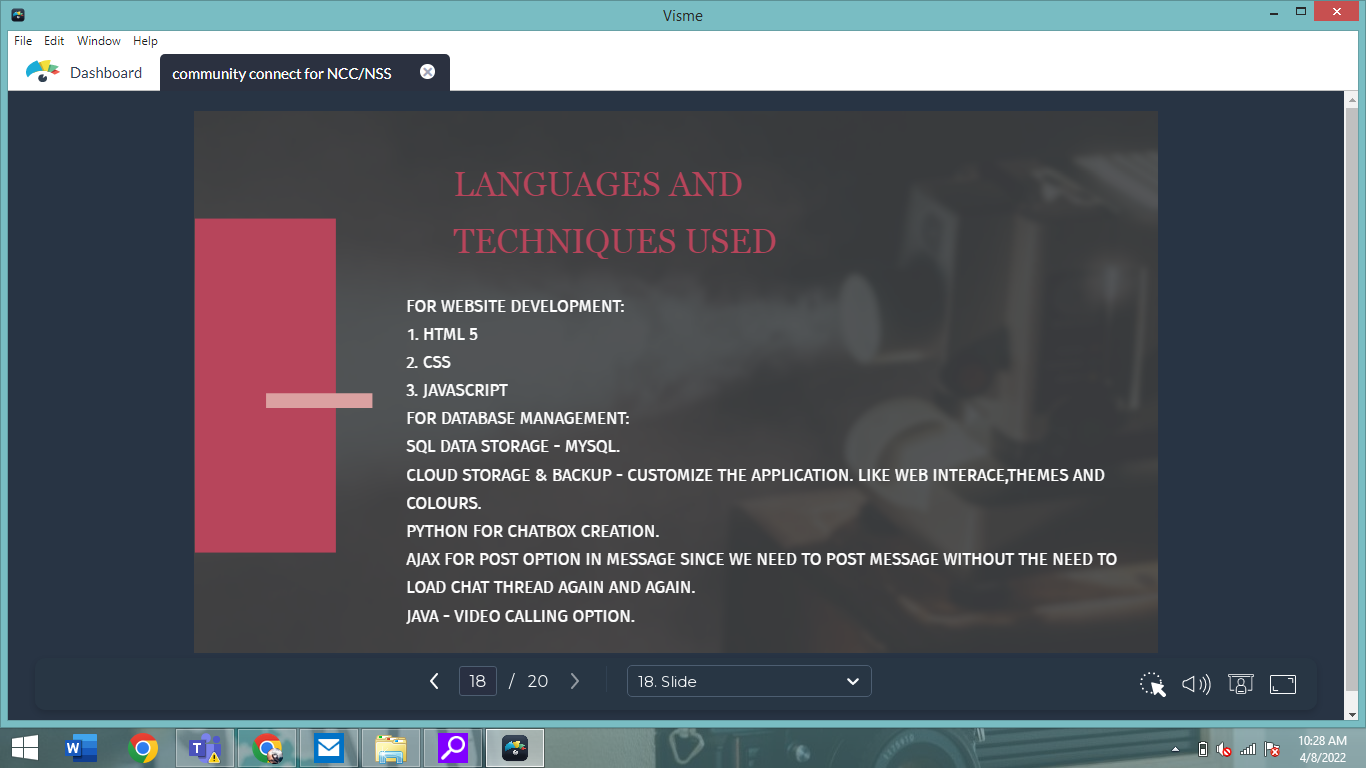Click the muted volume icon in the system tray
The height and width of the screenshot is (768, 1366).
pyautogui.click(x=1225, y=748)
